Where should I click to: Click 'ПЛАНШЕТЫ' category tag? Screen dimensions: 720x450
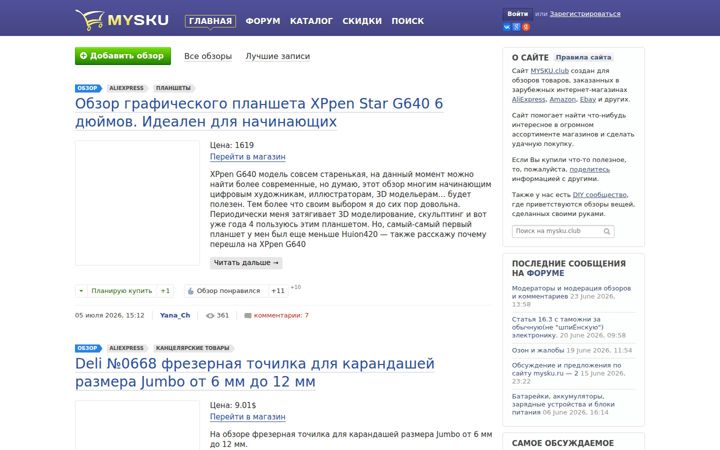coord(173,88)
